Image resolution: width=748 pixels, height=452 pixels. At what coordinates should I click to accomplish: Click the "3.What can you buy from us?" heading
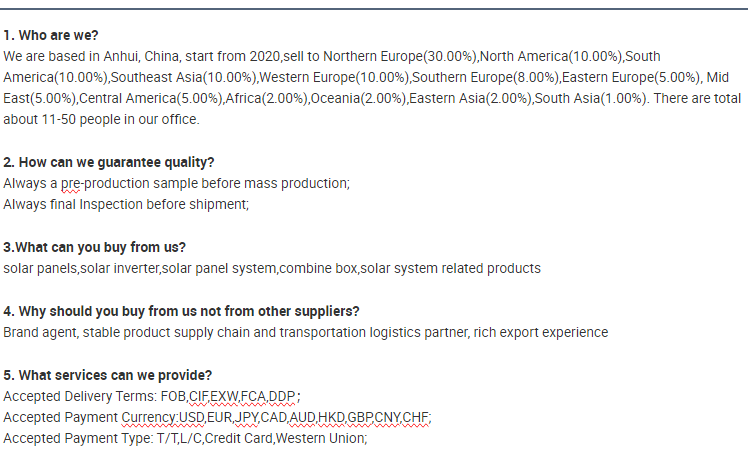coord(94,247)
